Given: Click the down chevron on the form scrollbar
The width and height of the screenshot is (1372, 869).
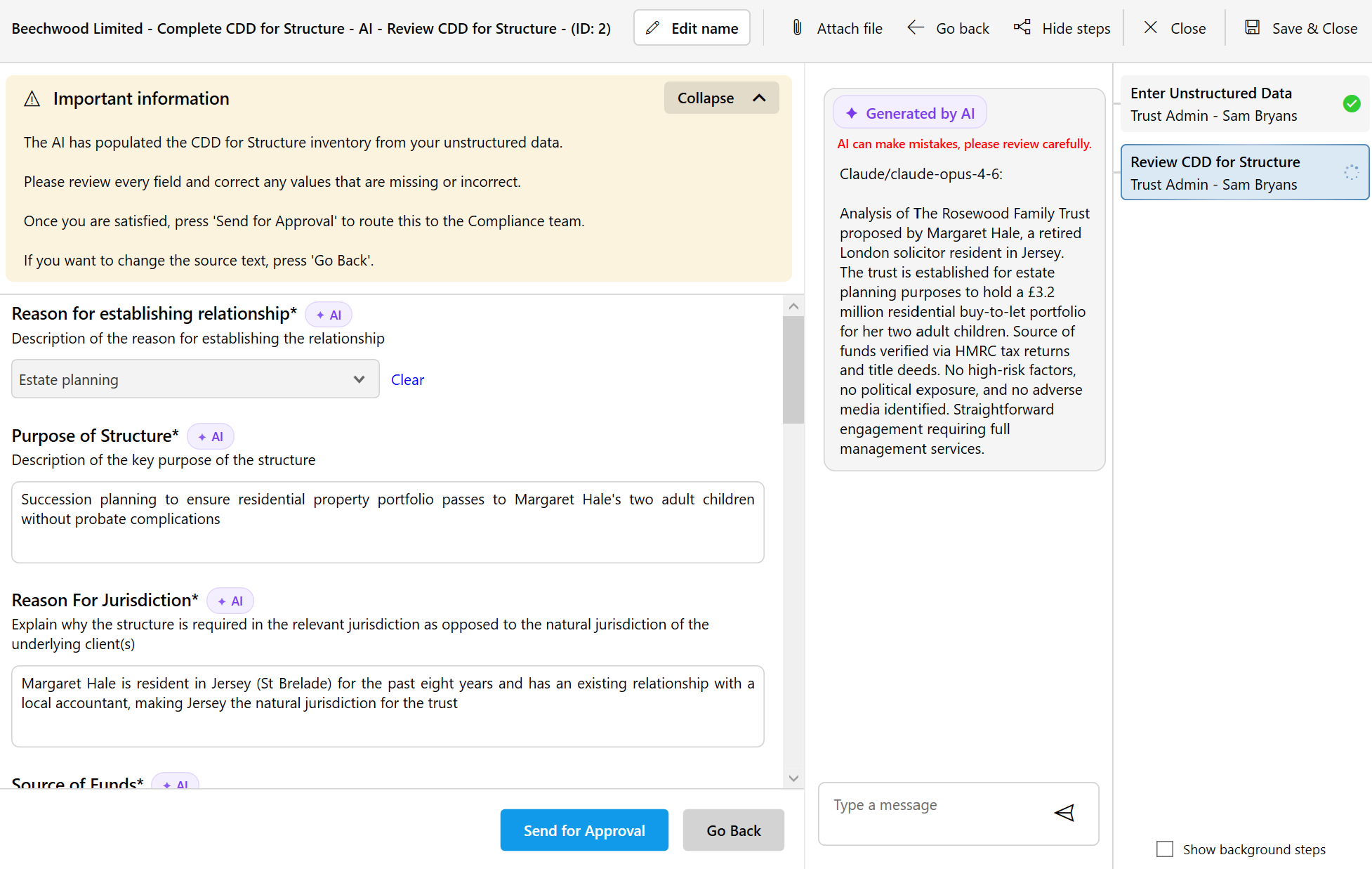Looking at the screenshot, I should 793,778.
